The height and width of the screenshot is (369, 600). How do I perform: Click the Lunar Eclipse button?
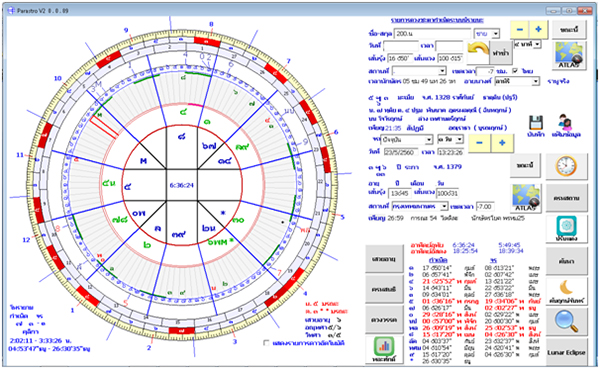(x=566, y=352)
